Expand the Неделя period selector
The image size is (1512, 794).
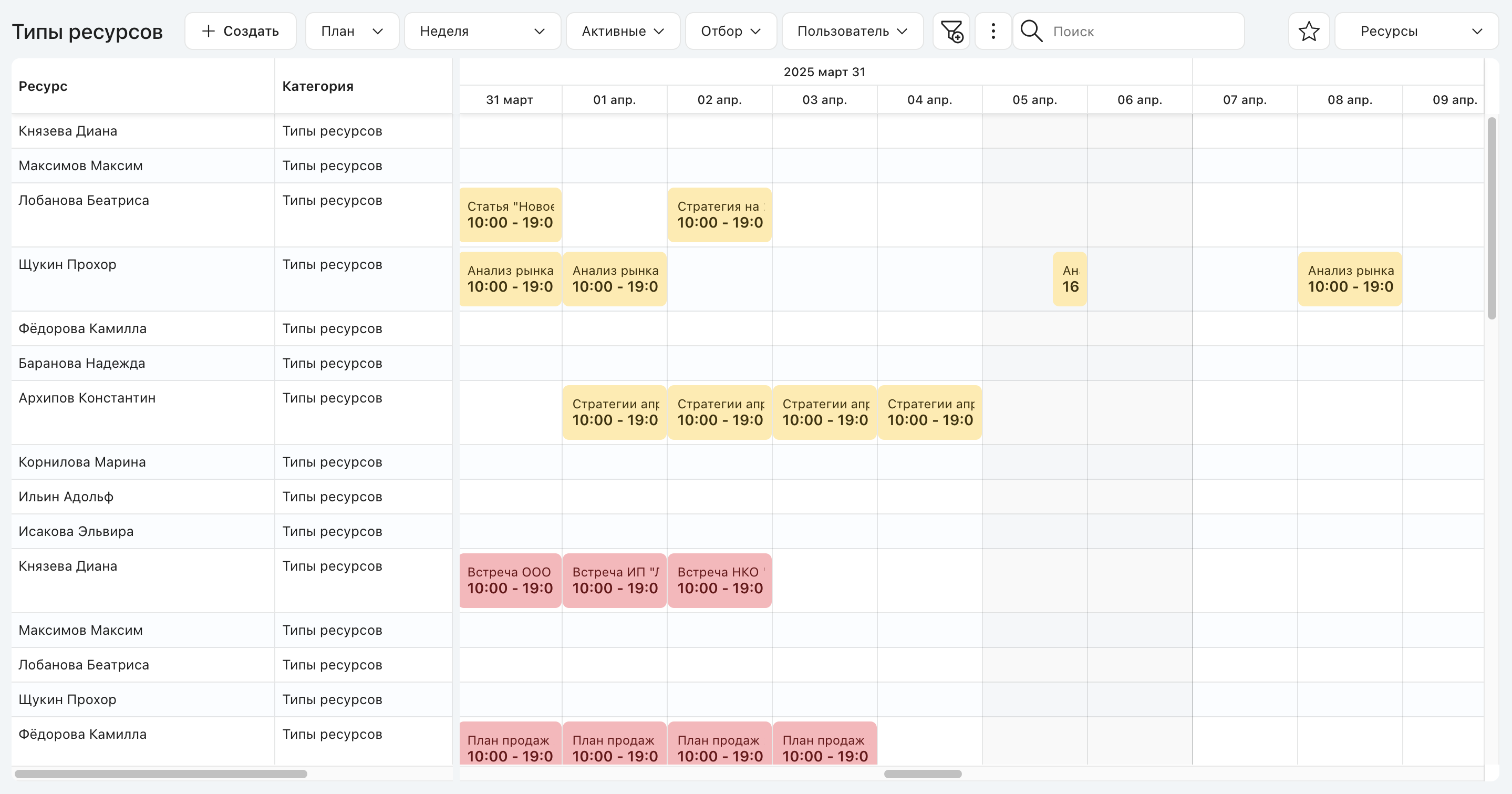tap(482, 31)
